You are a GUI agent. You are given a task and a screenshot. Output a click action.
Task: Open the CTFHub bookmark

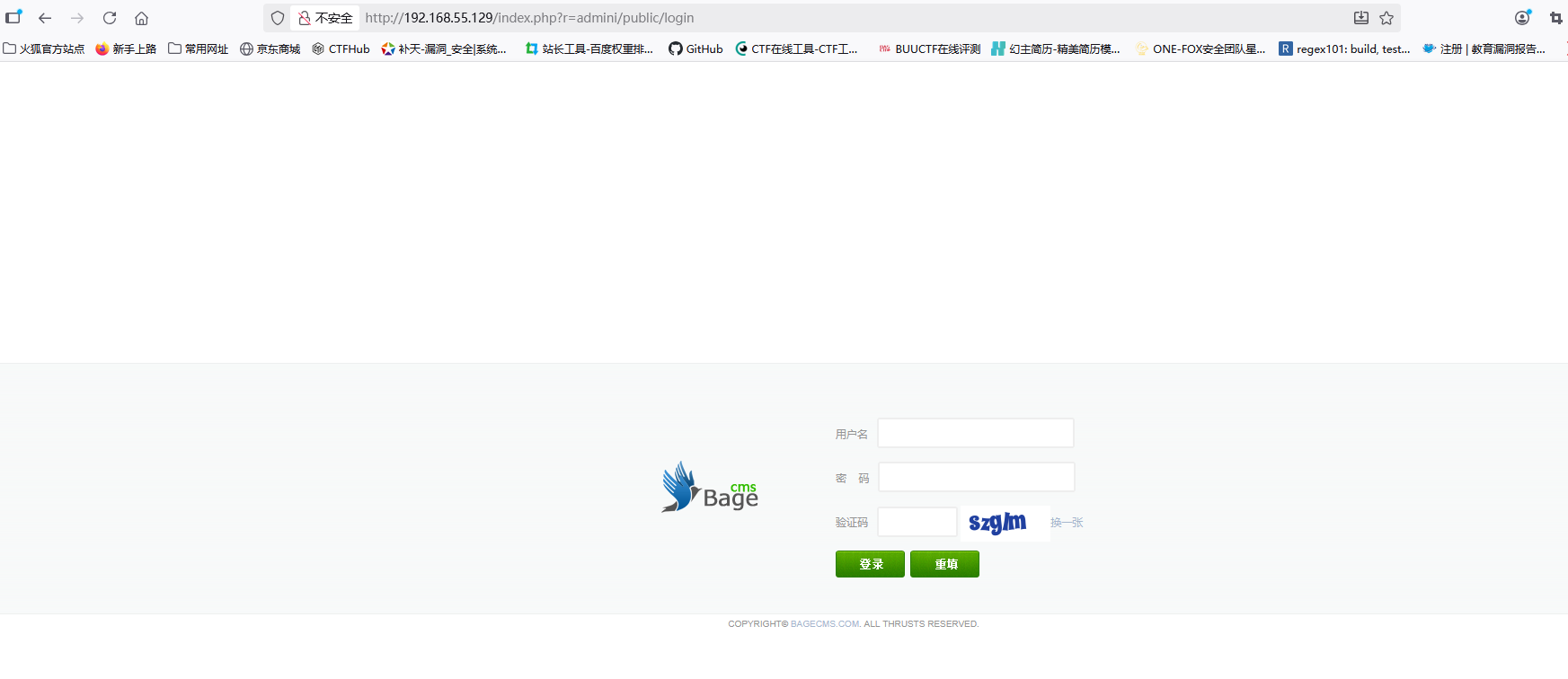pyautogui.click(x=341, y=48)
